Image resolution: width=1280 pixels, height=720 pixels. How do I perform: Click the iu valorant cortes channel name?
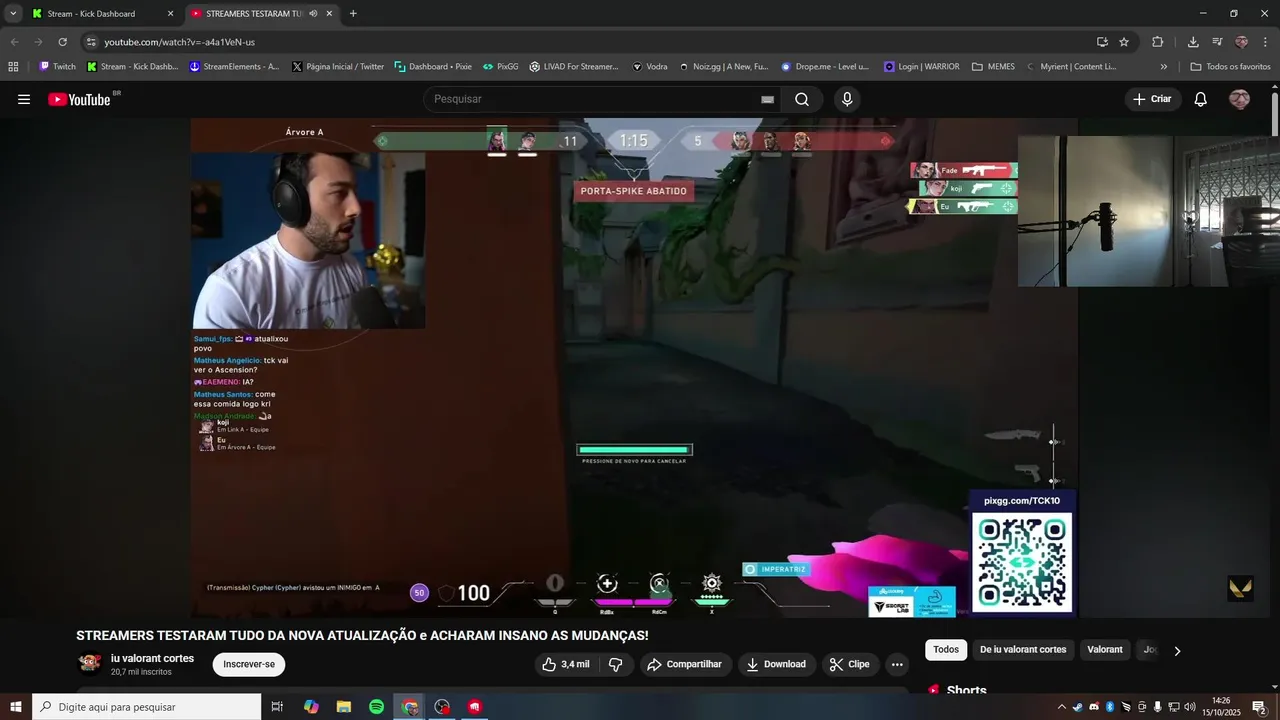pyautogui.click(x=152, y=658)
